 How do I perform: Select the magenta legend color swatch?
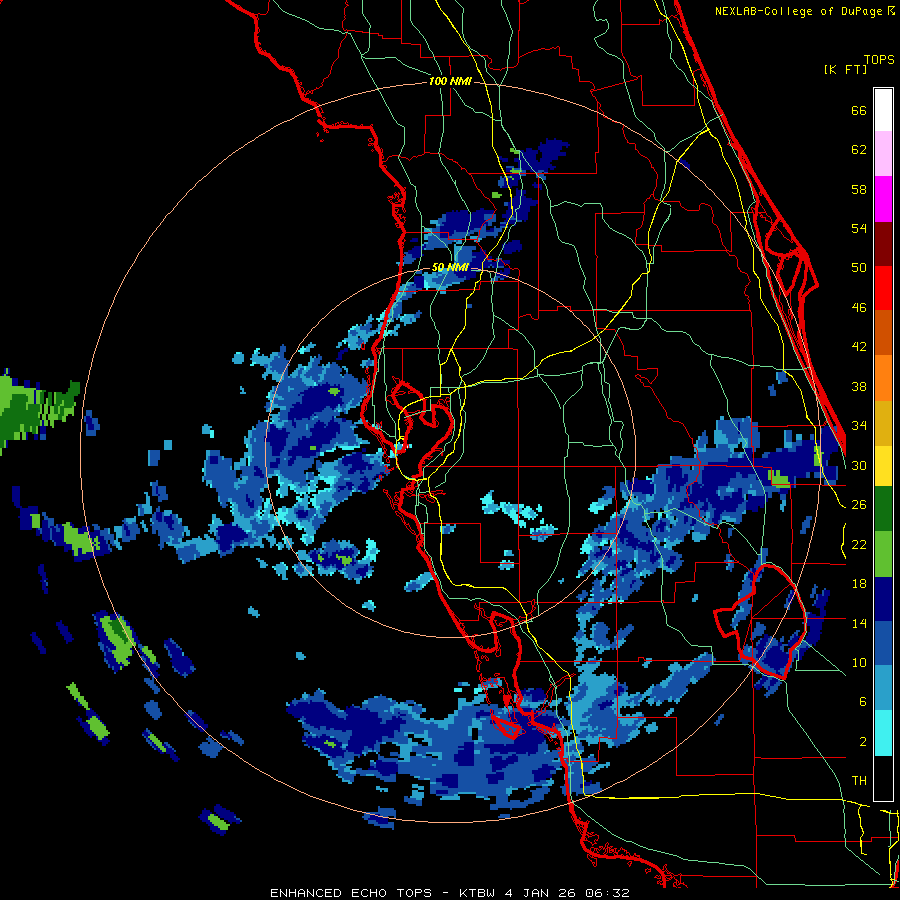pos(883,199)
